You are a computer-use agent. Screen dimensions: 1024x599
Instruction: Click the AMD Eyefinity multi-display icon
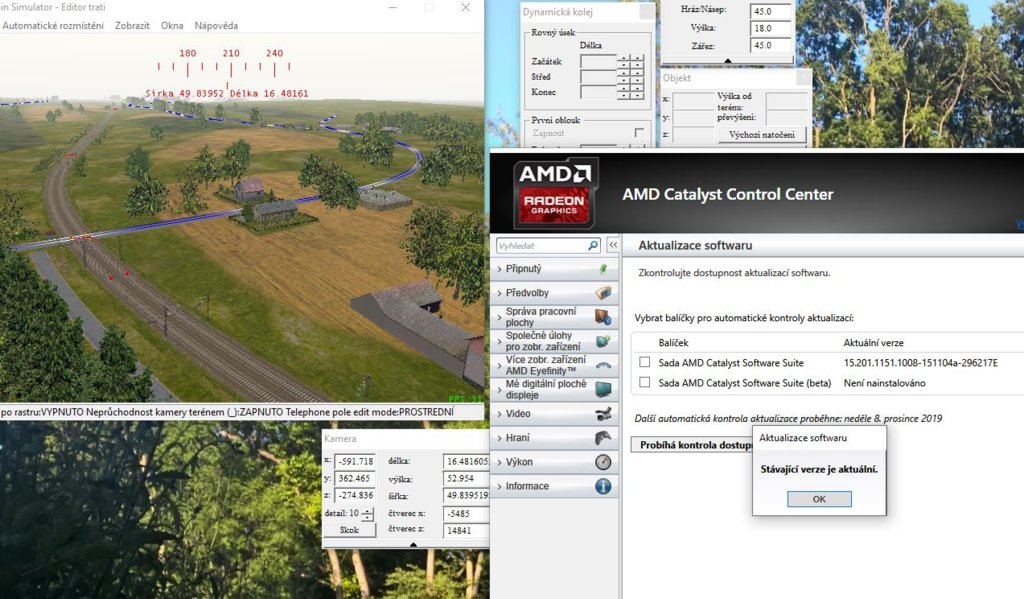603,365
